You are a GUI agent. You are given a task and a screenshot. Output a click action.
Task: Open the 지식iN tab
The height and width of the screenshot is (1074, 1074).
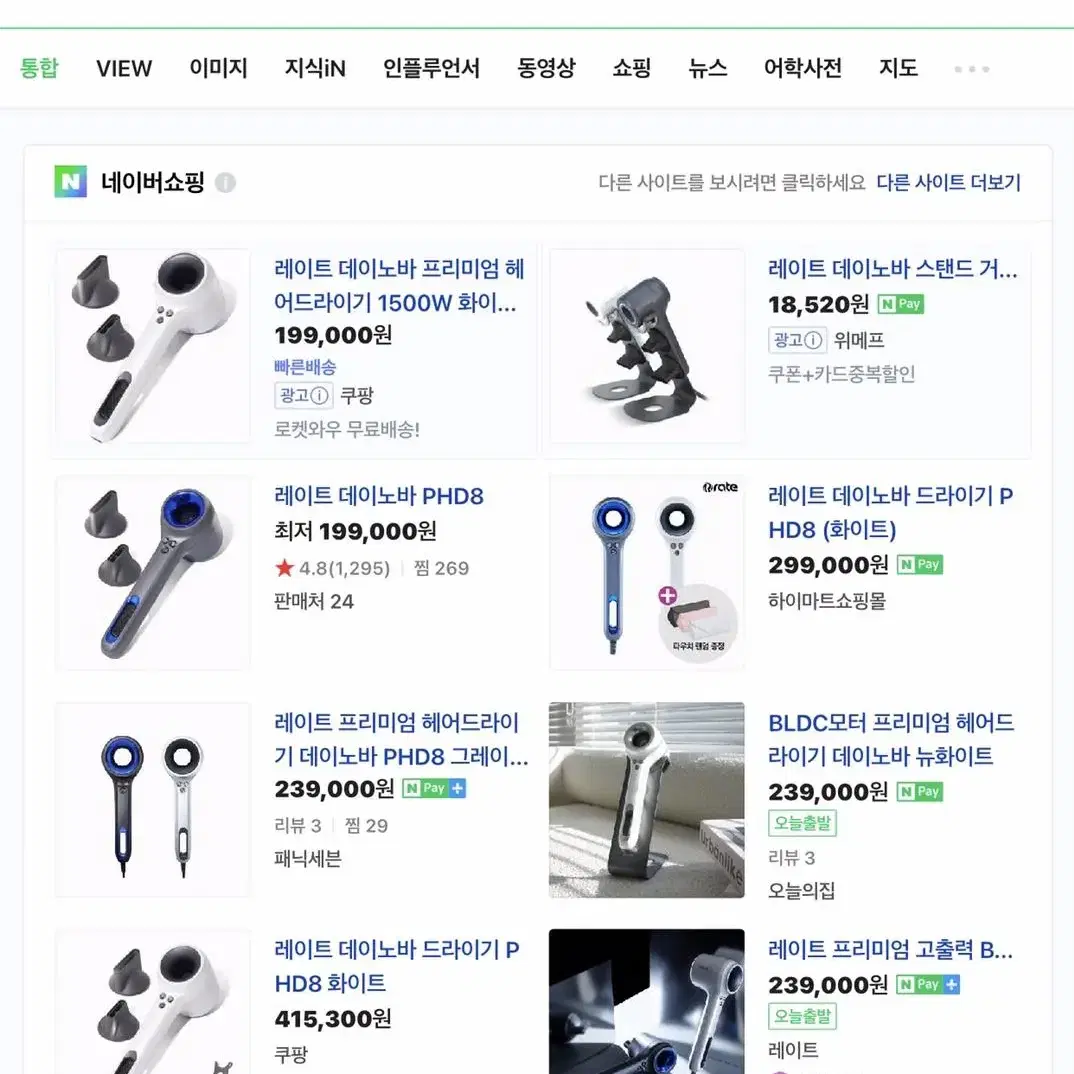(315, 68)
